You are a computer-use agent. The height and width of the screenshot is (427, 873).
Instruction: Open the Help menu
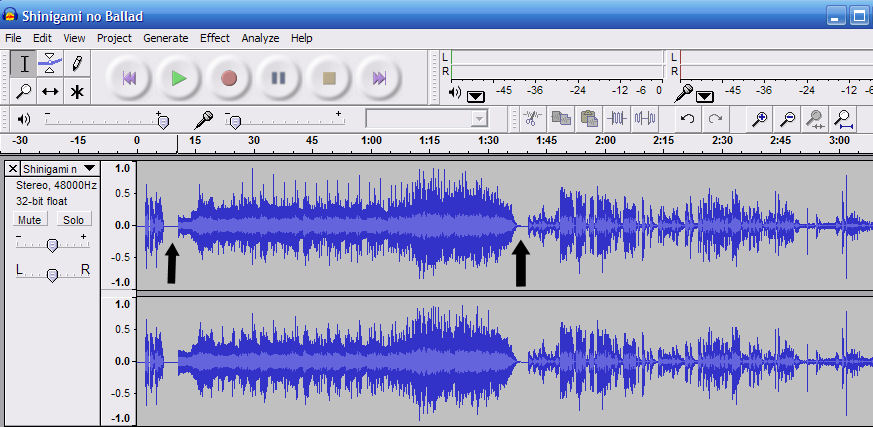[301, 38]
